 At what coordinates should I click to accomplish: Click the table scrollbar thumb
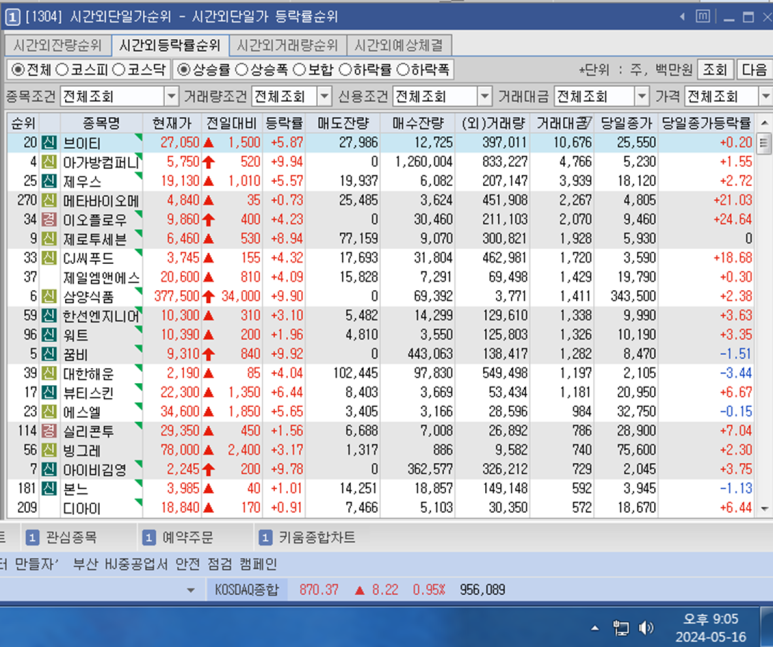pyautogui.click(x=764, y=144)
